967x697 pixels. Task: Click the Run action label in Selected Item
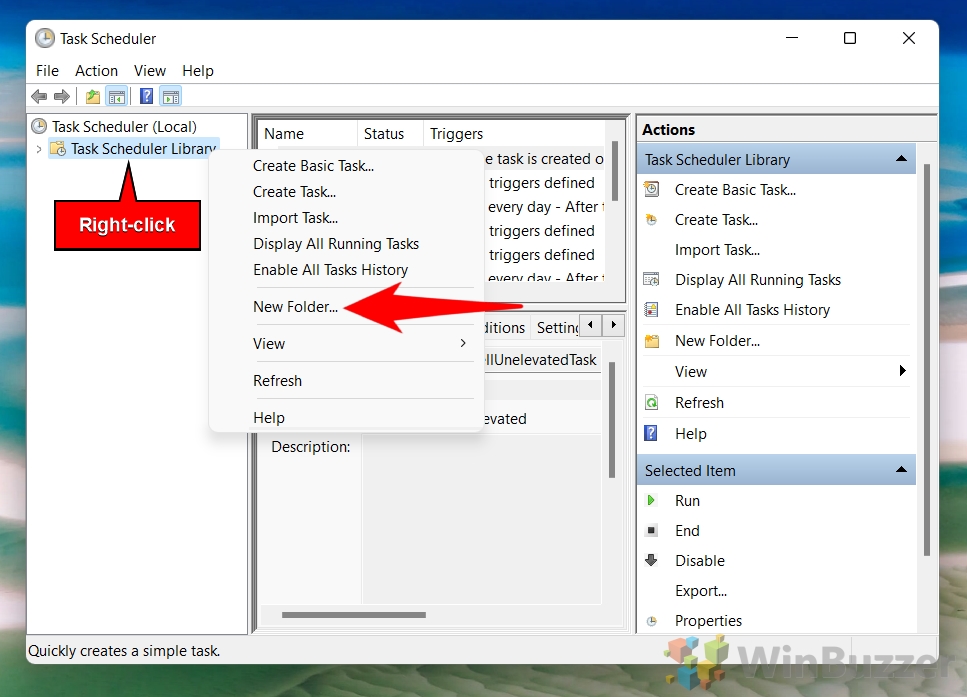pyautogui.click(x=688, y=500)
